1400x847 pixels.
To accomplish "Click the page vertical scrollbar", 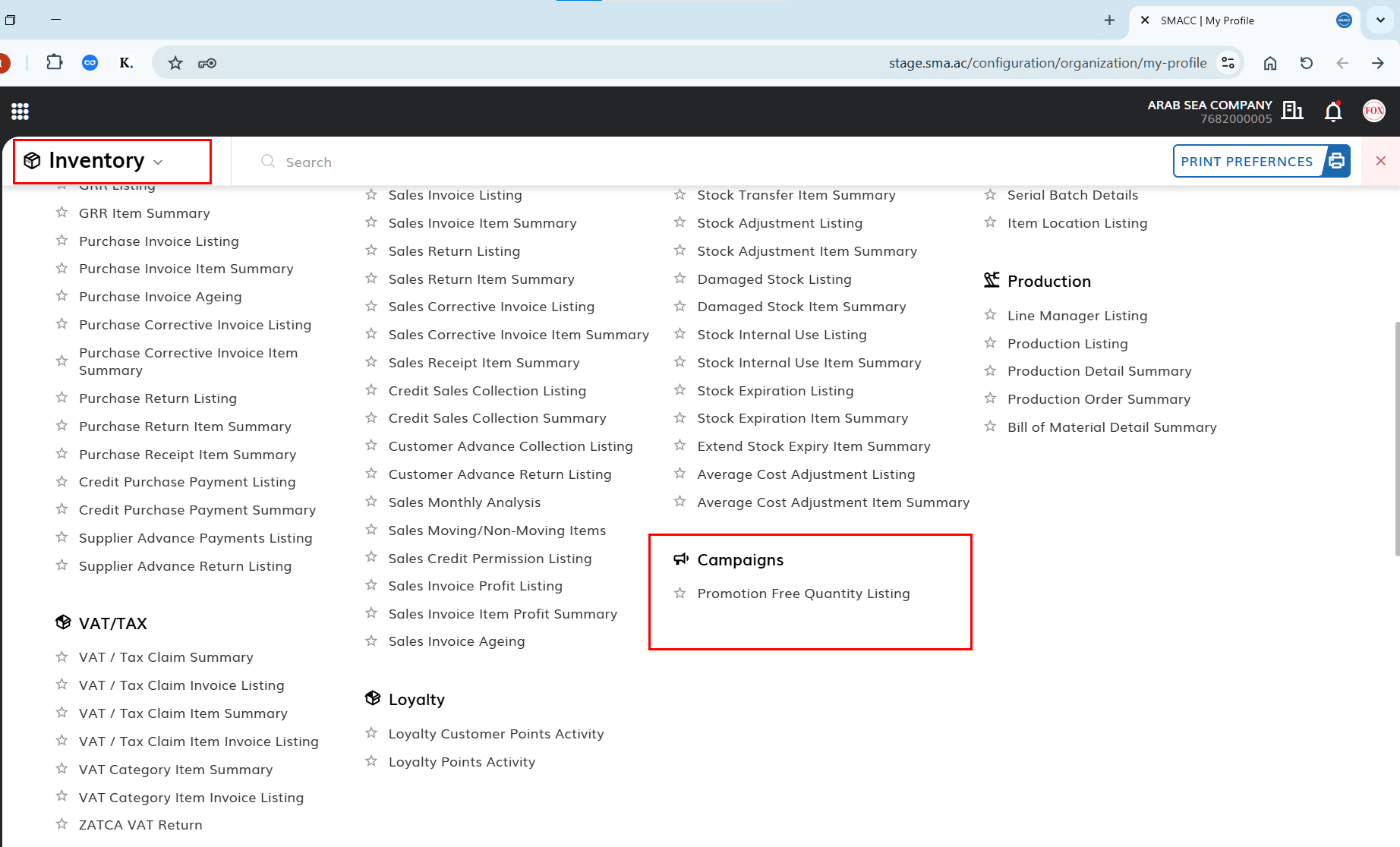I will click(1396, 439).
